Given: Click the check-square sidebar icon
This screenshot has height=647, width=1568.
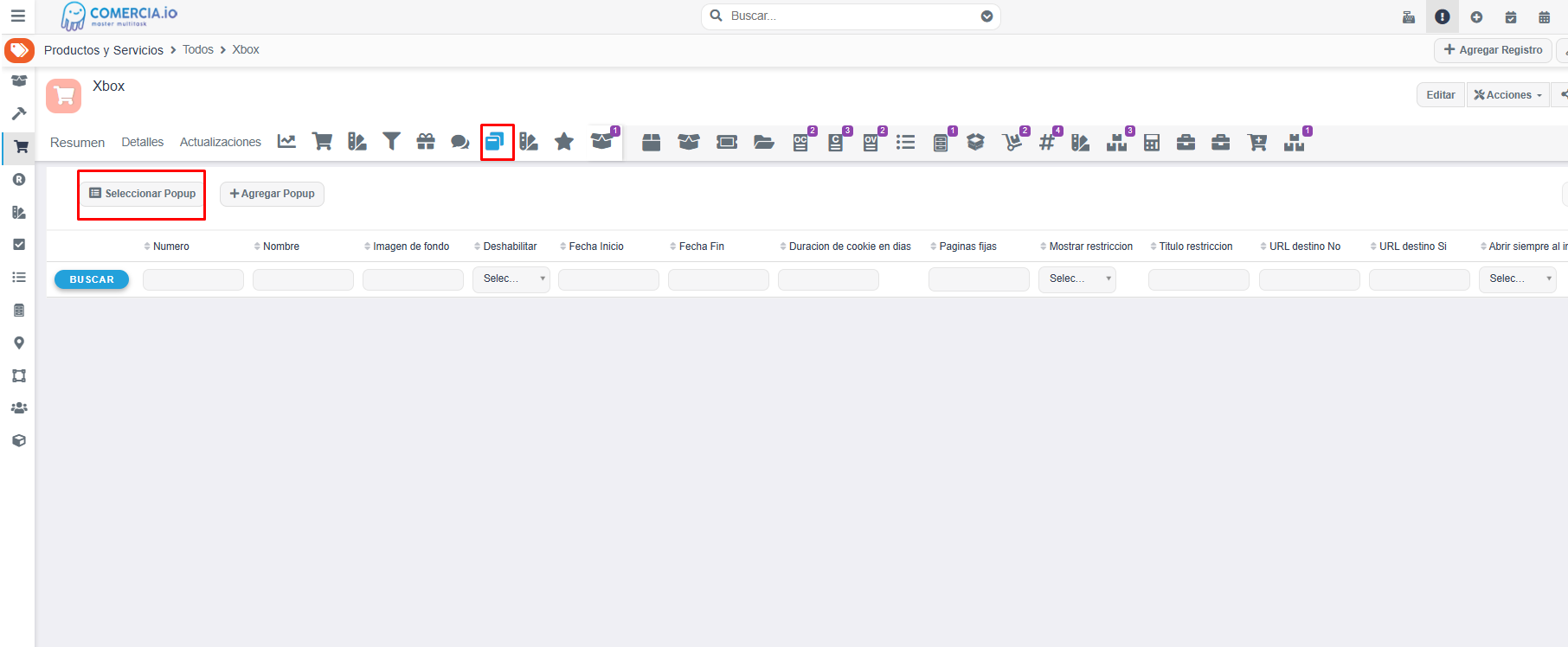Looking at the screenshot, I should 19,245.
